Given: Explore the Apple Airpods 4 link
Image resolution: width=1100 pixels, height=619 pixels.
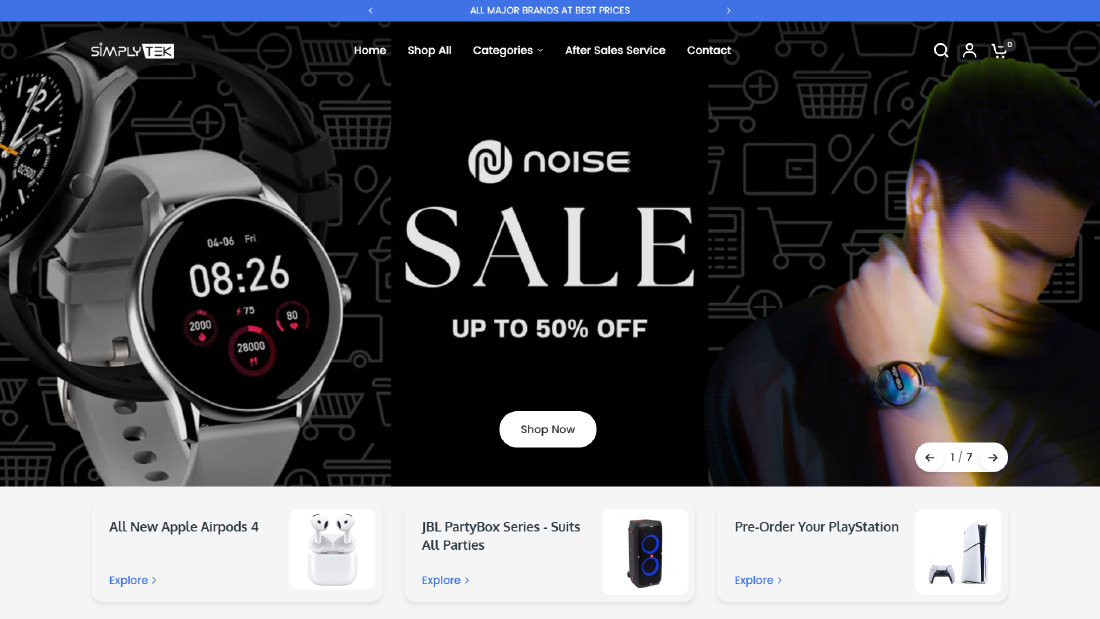Looking at the screenshot, I should pos(133,580).
